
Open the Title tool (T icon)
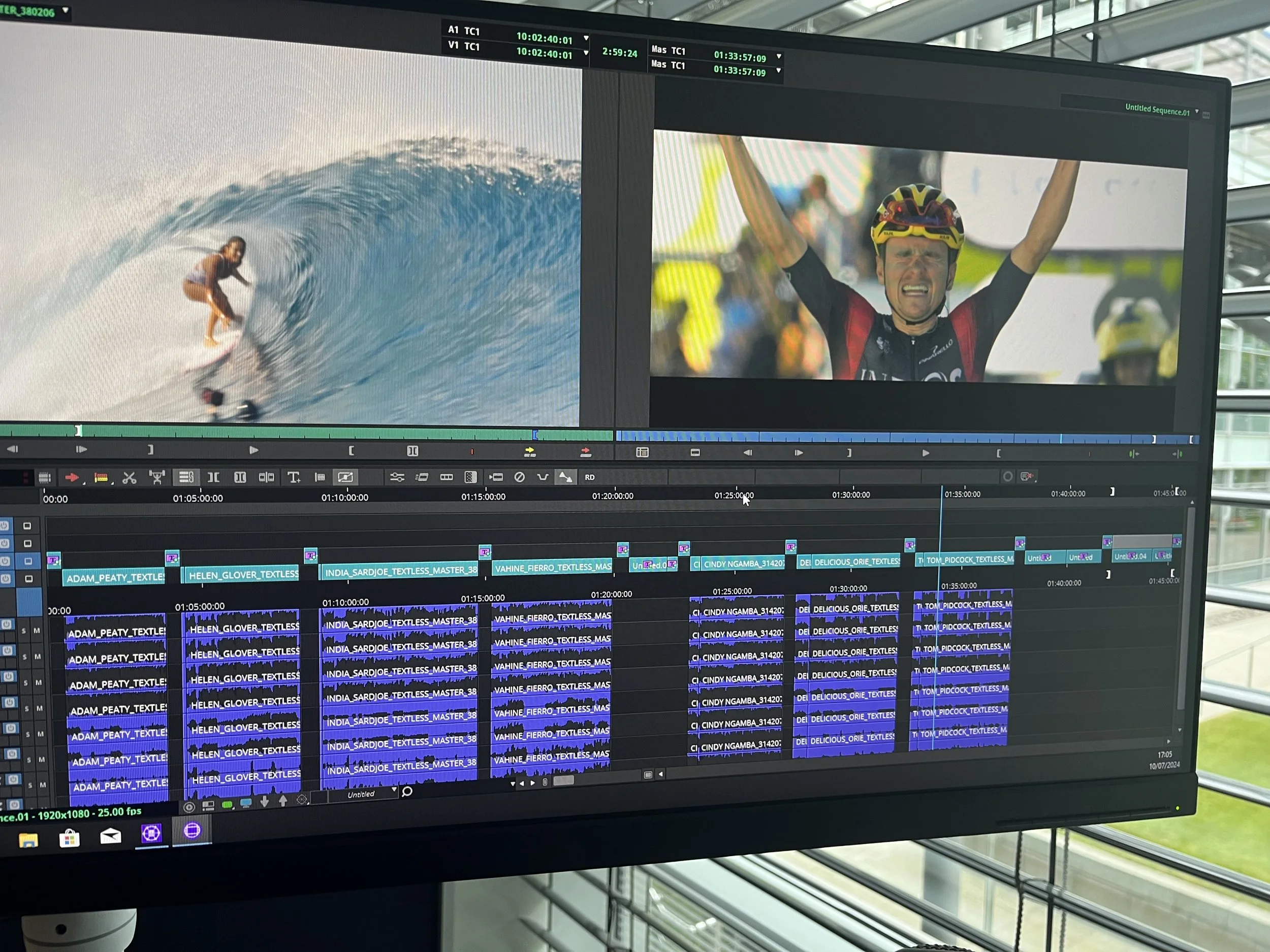pos(294,477)
